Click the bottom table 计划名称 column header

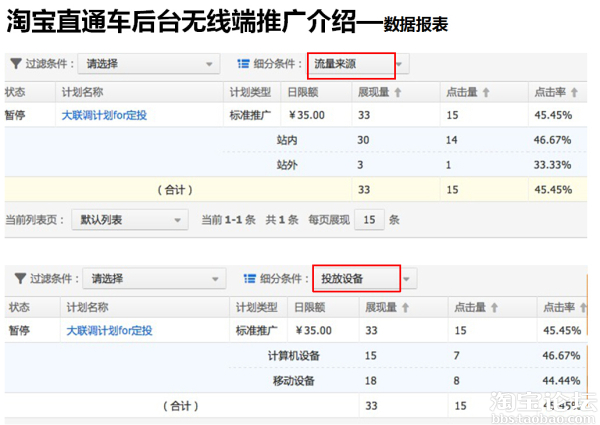[88, 307]
